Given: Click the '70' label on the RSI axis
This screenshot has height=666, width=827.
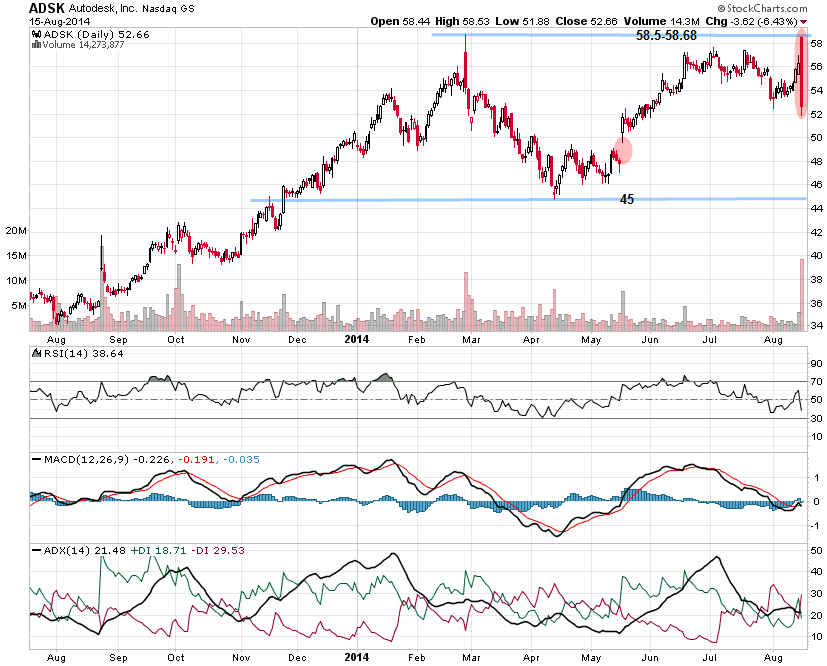Looking at the screenshot, I should click(816, 381).
